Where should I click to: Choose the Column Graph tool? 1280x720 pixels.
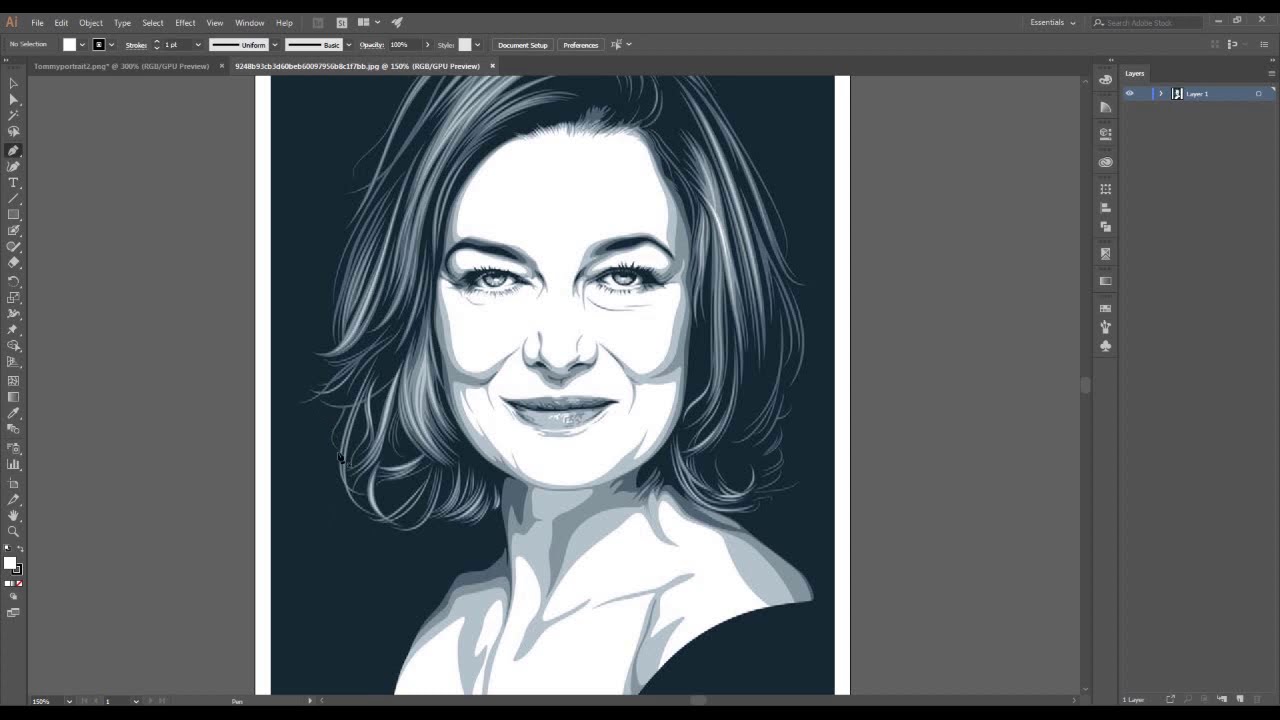pyautogui.click(x=13, y=463)
